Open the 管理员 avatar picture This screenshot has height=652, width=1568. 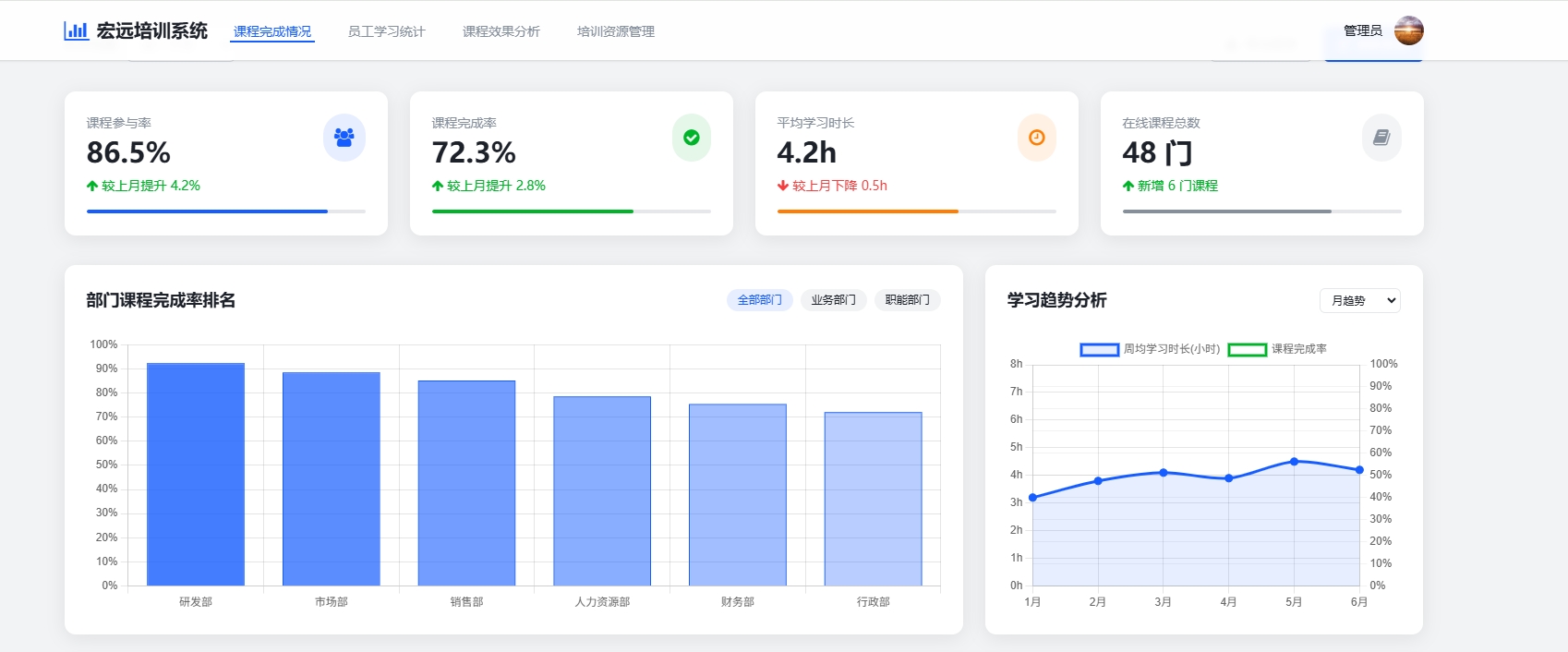(x=1408, y=30)
